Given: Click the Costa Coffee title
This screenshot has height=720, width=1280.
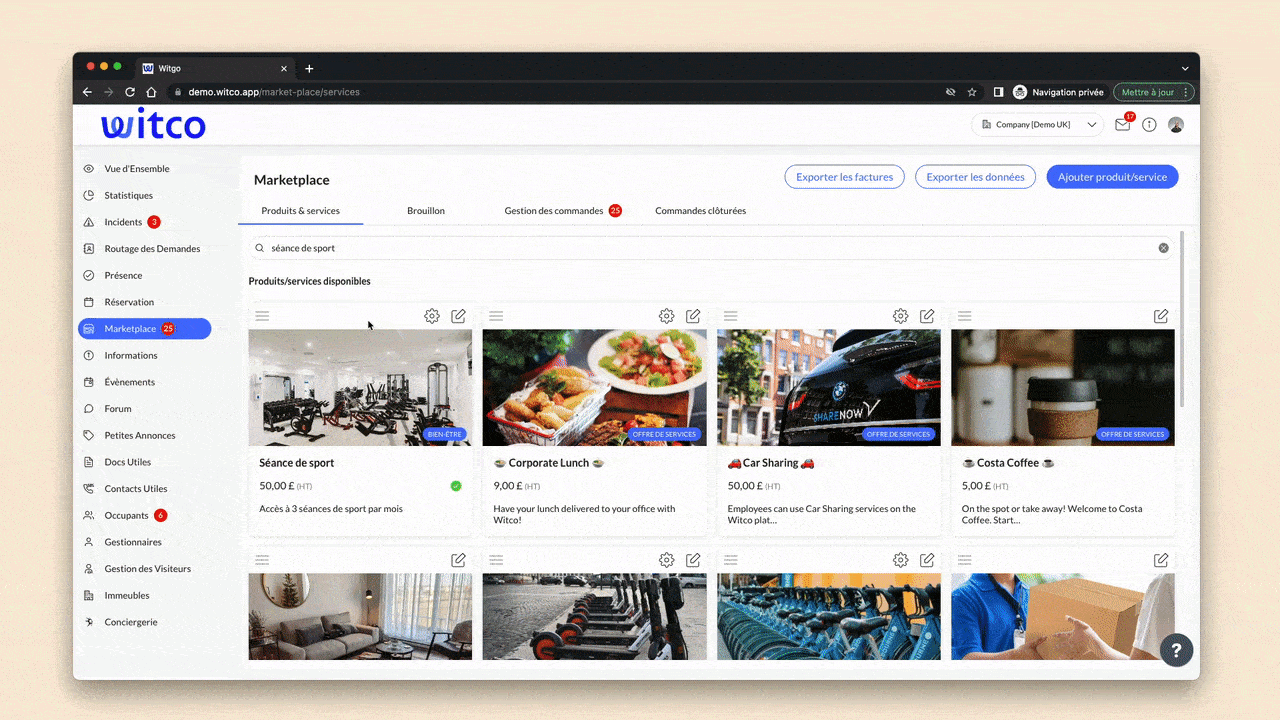Looking at the screenshot, I should [1008, 463].
